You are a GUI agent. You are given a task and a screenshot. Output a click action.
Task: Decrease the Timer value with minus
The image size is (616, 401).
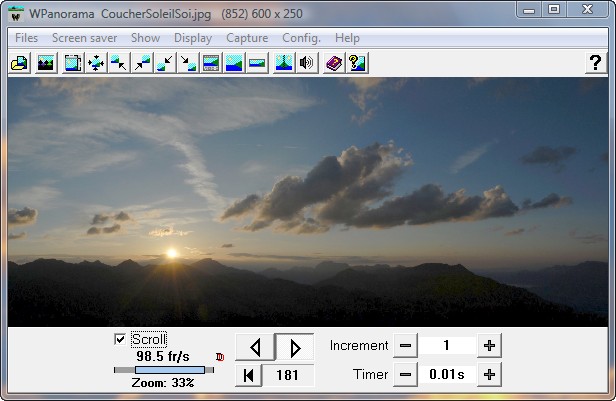[x=405, y=375]
